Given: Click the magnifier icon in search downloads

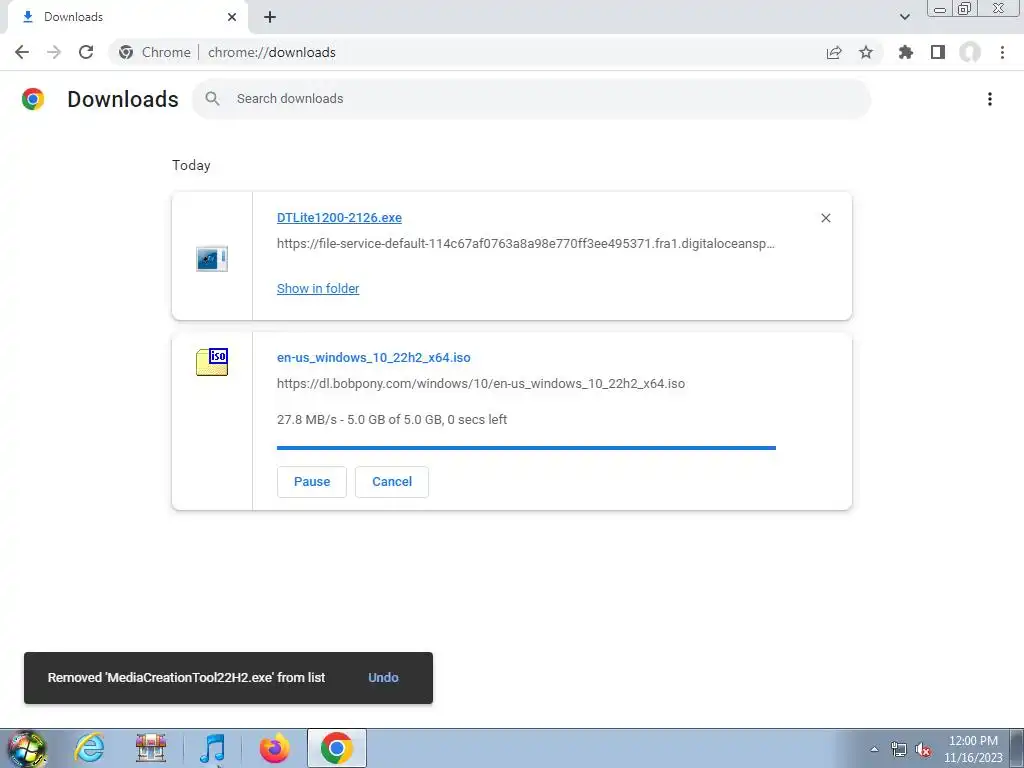Looking at the screenshot, I should (212, 99).
